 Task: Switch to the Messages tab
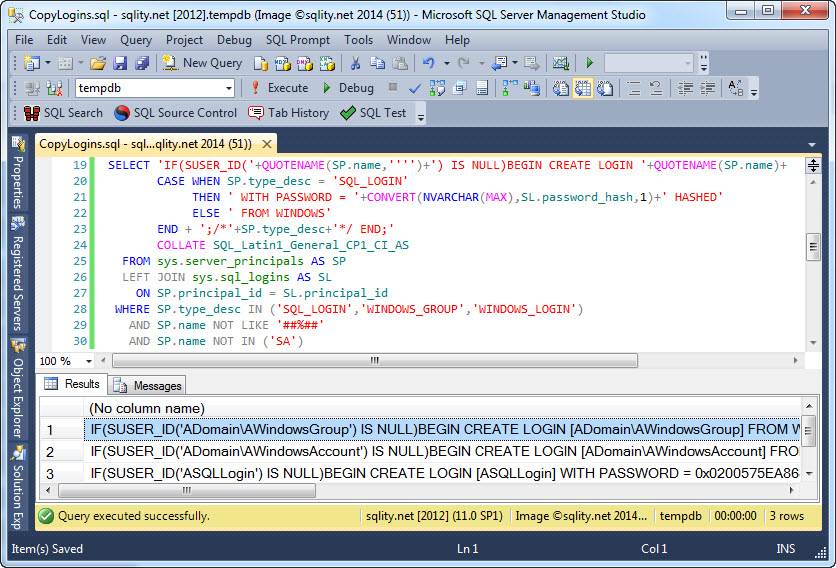(x=148, y=385)
